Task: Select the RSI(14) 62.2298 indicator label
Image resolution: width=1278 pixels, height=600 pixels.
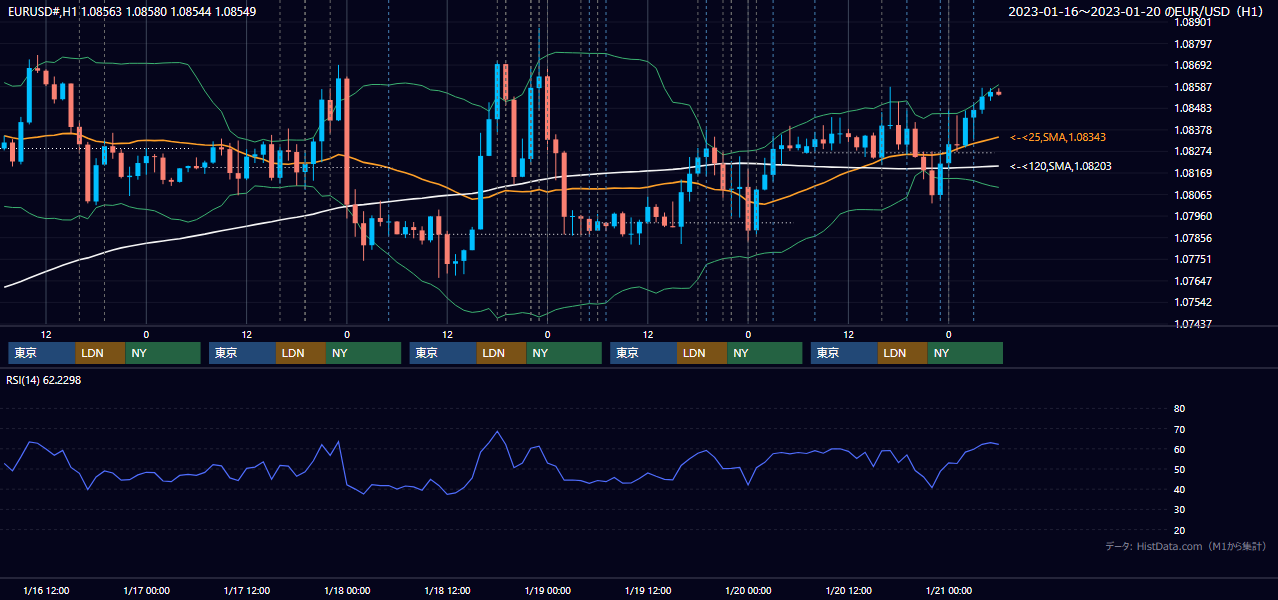Action: point(44,380)
